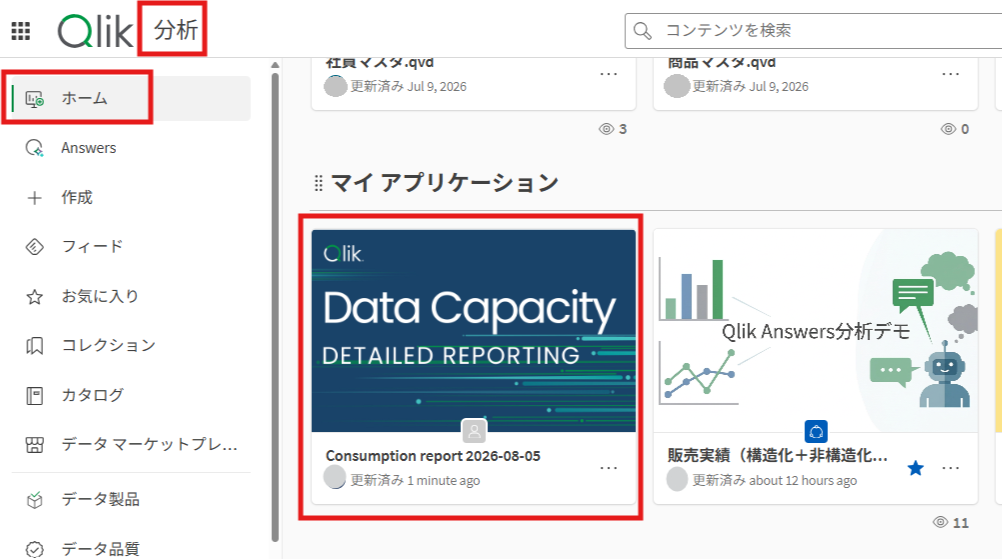This screenshot has height=559, width=1002.
Task: Open more options for 販売実績 card
Action: point(950,468)
